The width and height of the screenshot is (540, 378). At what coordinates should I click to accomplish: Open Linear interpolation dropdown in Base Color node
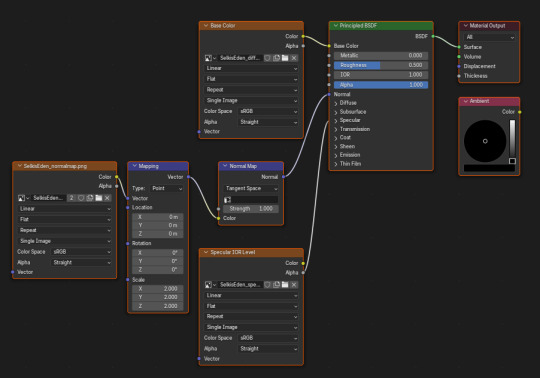pos(251,68)
